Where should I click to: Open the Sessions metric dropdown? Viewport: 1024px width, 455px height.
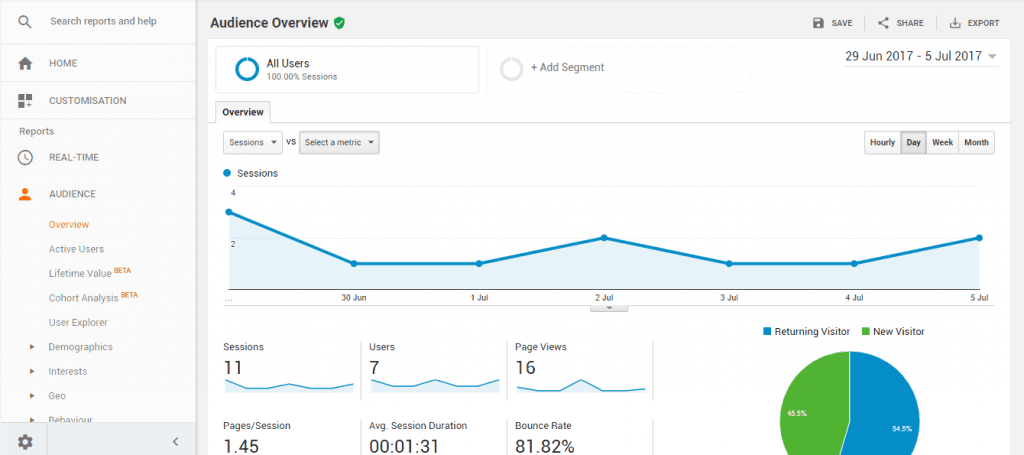pyautogui.click(x=253, y=142)
